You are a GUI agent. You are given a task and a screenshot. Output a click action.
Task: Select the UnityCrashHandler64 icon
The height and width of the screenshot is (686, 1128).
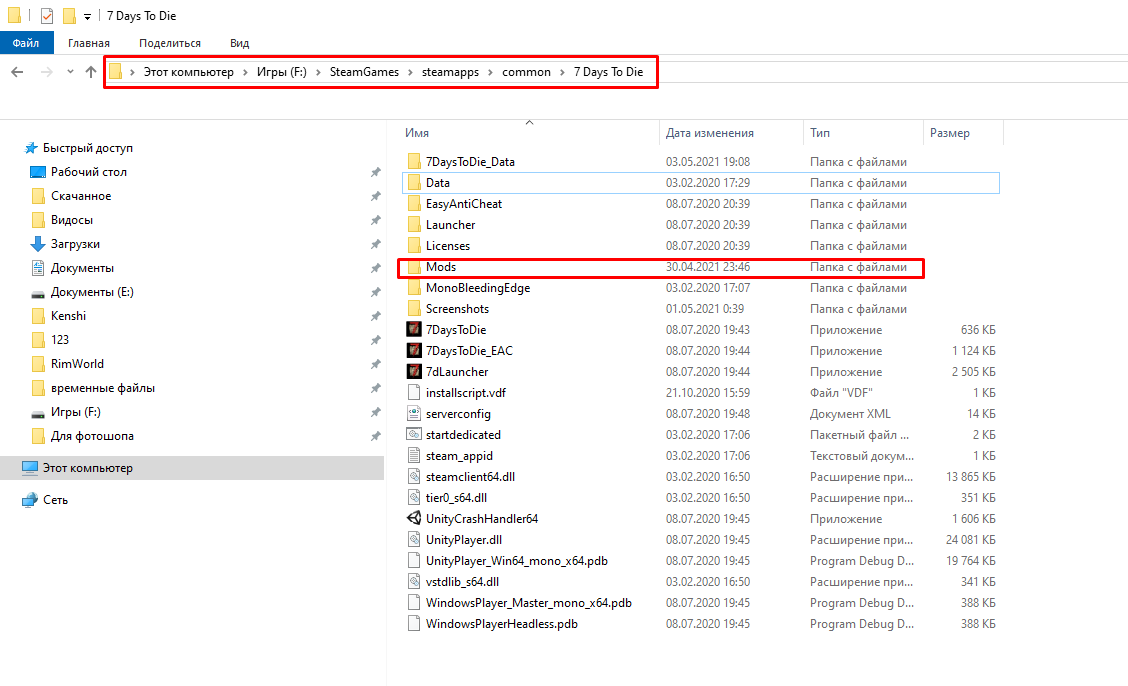[x=415, y=519]
